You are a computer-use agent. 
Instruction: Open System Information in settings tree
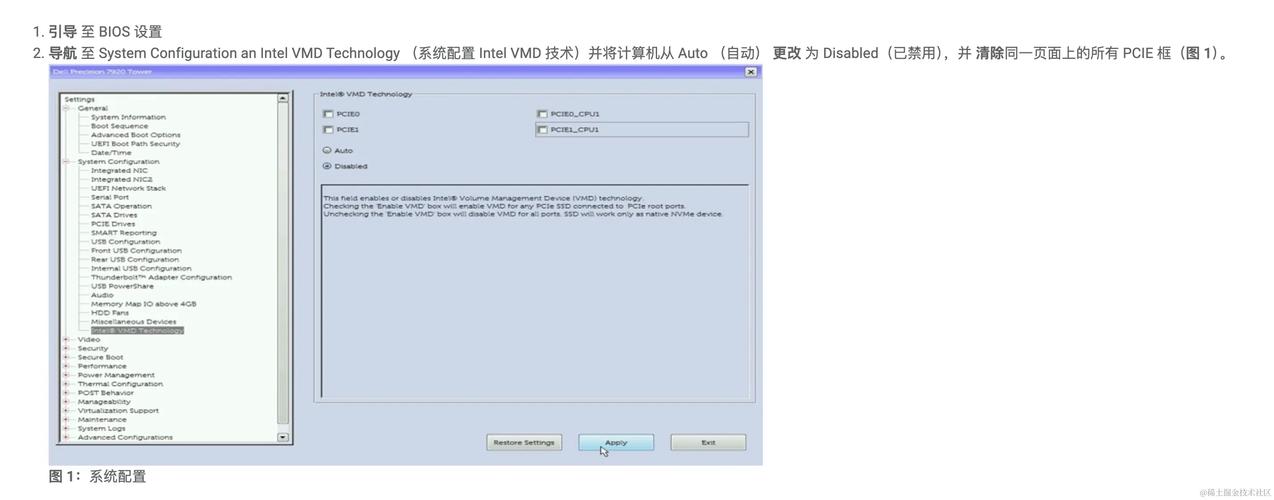click(x=128, y=117)
